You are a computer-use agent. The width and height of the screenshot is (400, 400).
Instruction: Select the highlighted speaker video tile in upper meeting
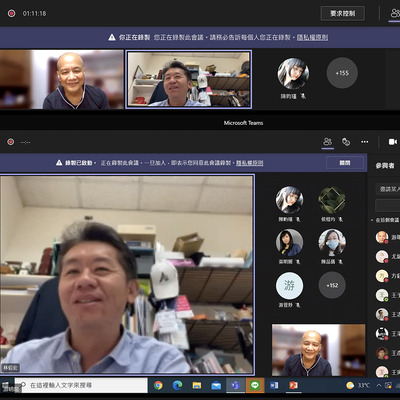tap(189, 79)
